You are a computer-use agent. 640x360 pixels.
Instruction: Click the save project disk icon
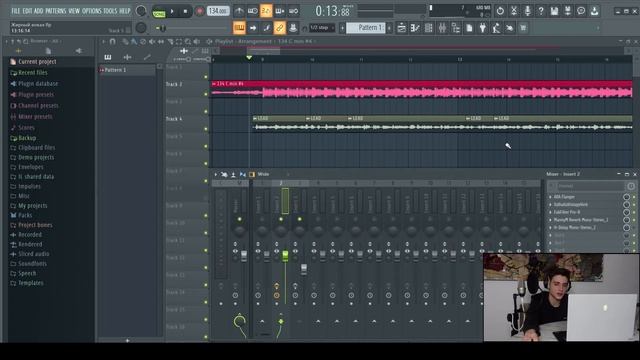pyautogui.click(x=554, y=11)
